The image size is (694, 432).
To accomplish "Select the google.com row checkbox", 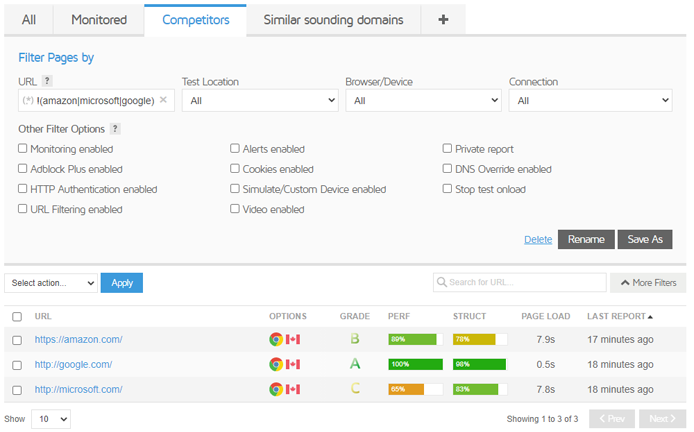I will [x=17, y=365].
